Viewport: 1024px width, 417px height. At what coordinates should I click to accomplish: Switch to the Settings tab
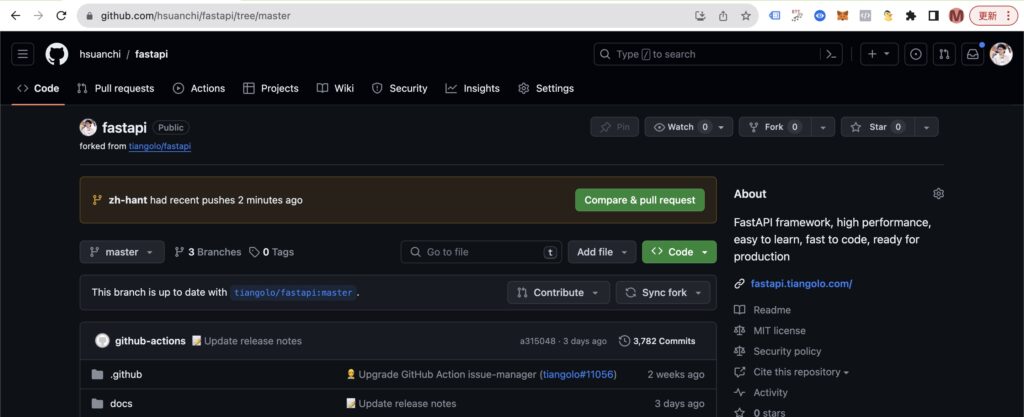[545, 88]
